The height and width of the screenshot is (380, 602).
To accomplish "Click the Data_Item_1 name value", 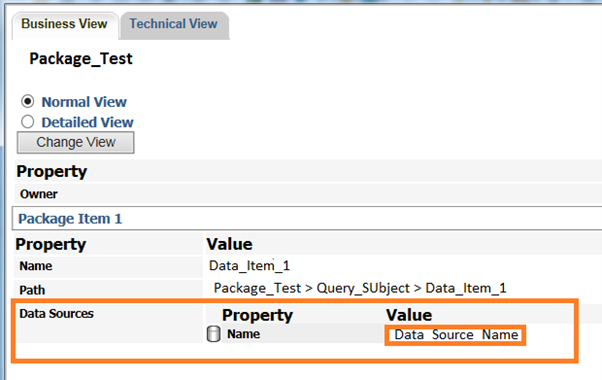I will pos(249,266).
